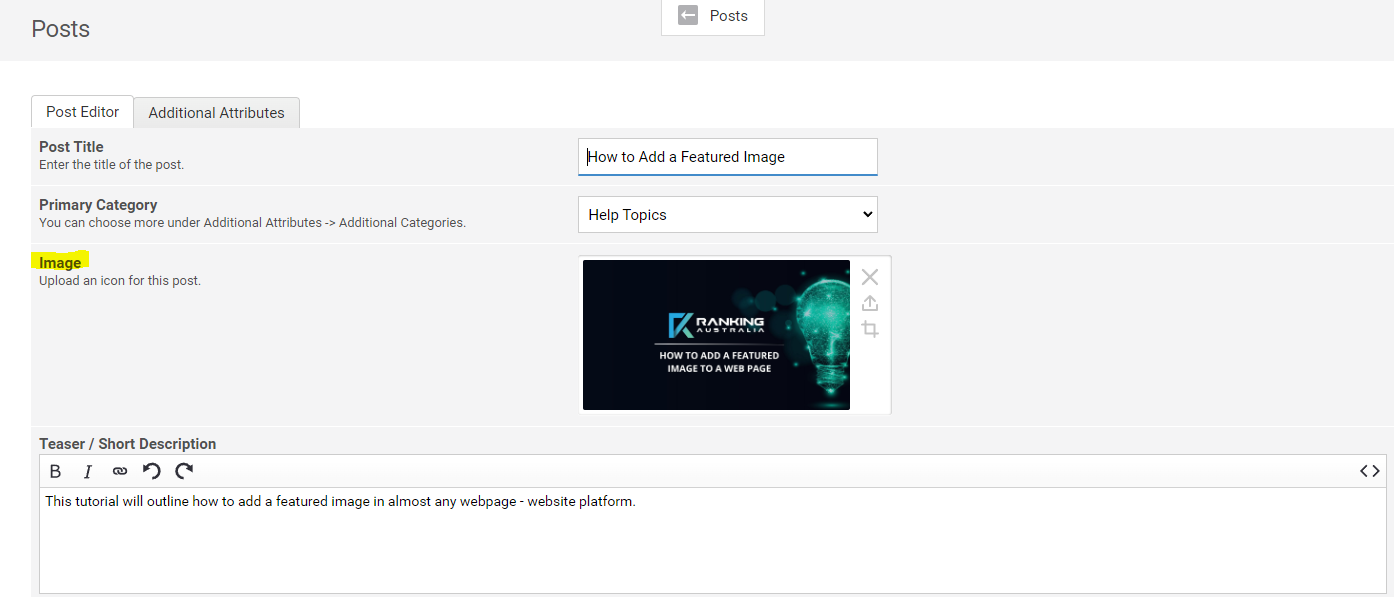This screenshot has height=597, width=1394.
Task: Insert a hyperlink using the link icon
Action: (119, 471)
